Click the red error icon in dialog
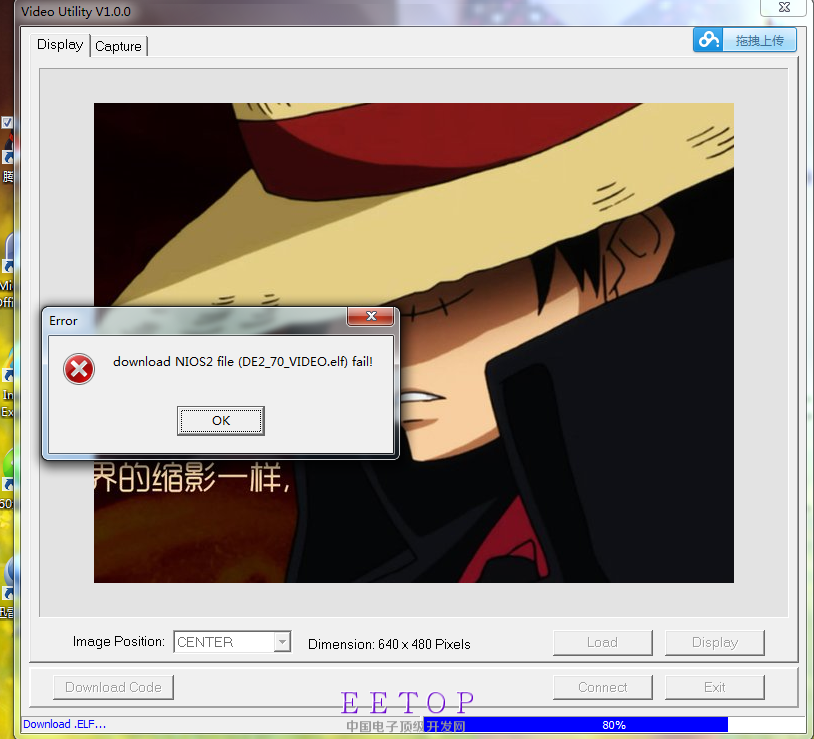The image size is (814, 739). [79, 369]
